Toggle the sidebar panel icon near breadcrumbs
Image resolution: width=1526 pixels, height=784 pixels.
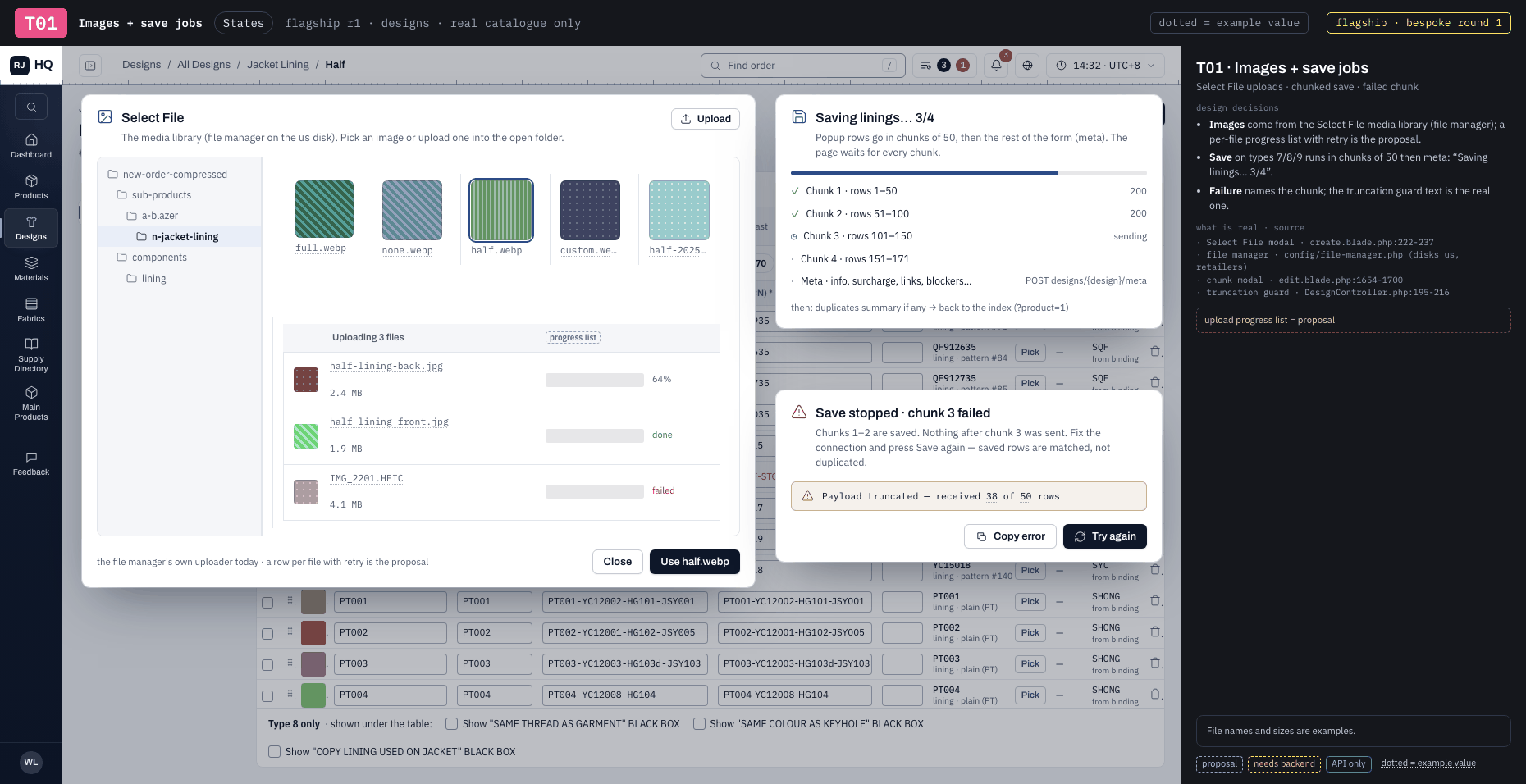pos(90,65)
